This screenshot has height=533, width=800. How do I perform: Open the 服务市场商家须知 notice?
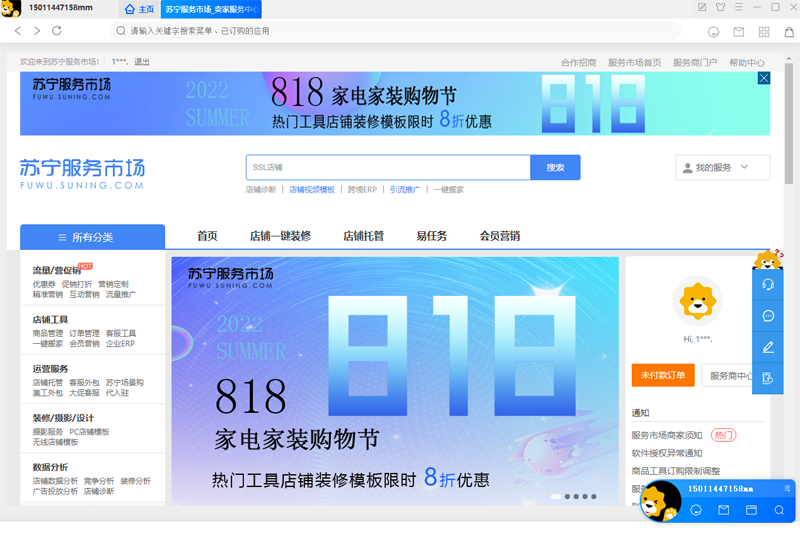click(x=667, y=435)
